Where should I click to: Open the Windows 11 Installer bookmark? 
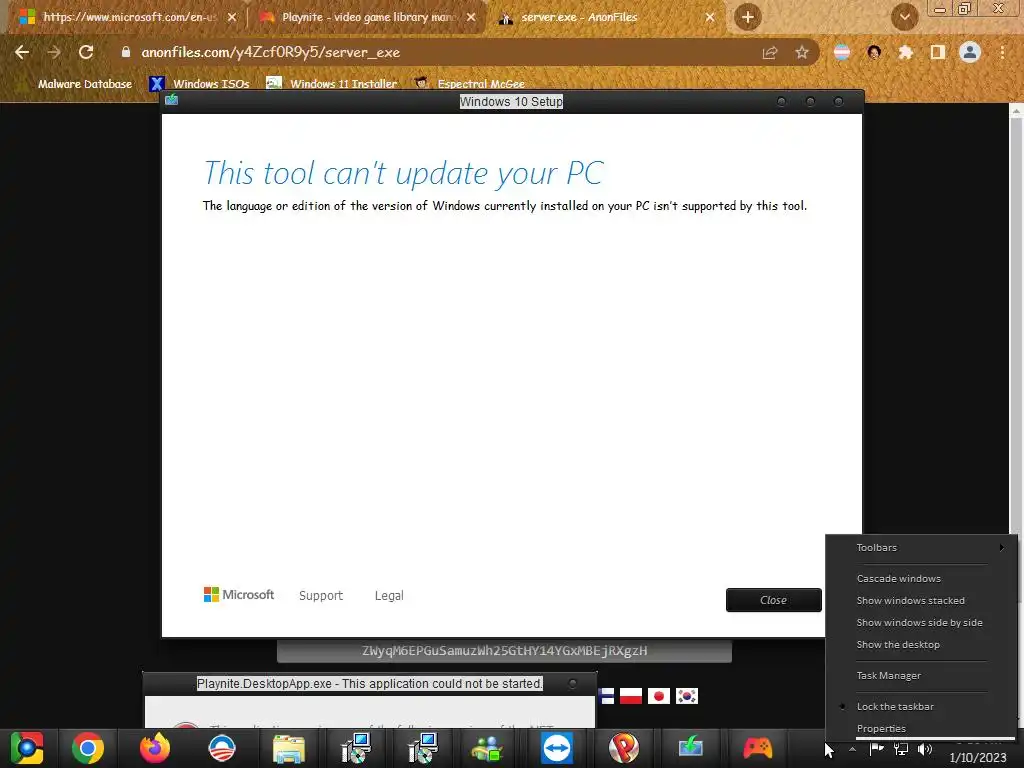[x=332, y=84]
